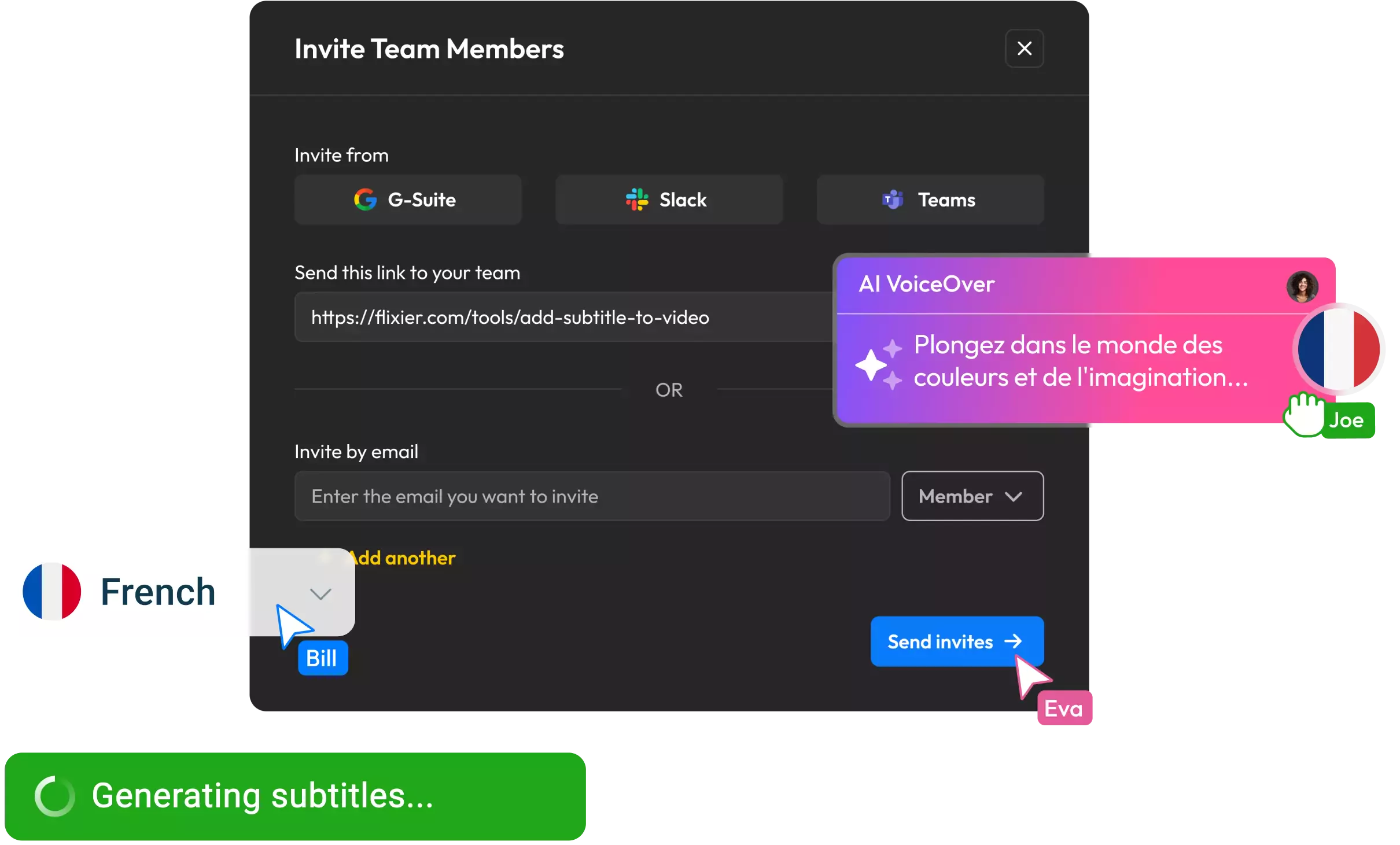Open the French language selector
Viewport: 1400px width, 845px height.
[157, 592]
